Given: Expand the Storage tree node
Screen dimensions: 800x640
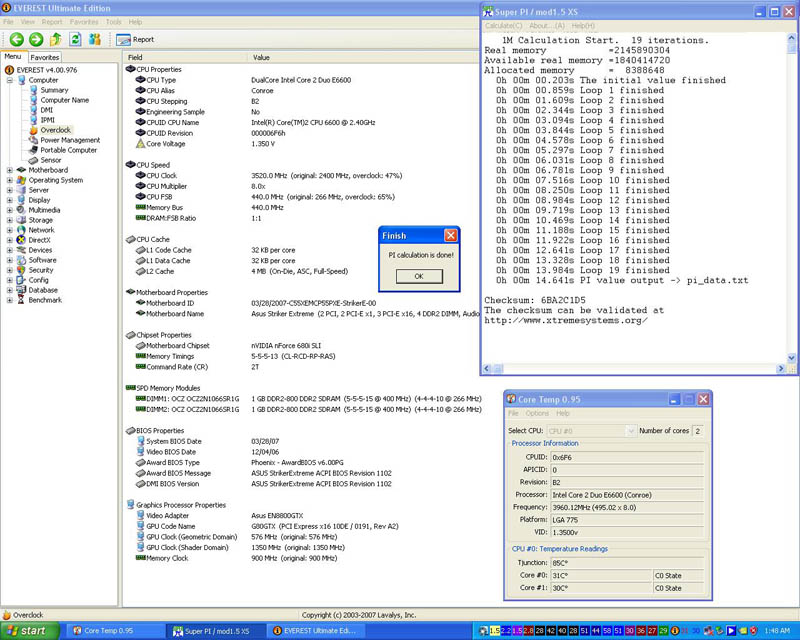Looking at the screenshot, I should [10, 220].
